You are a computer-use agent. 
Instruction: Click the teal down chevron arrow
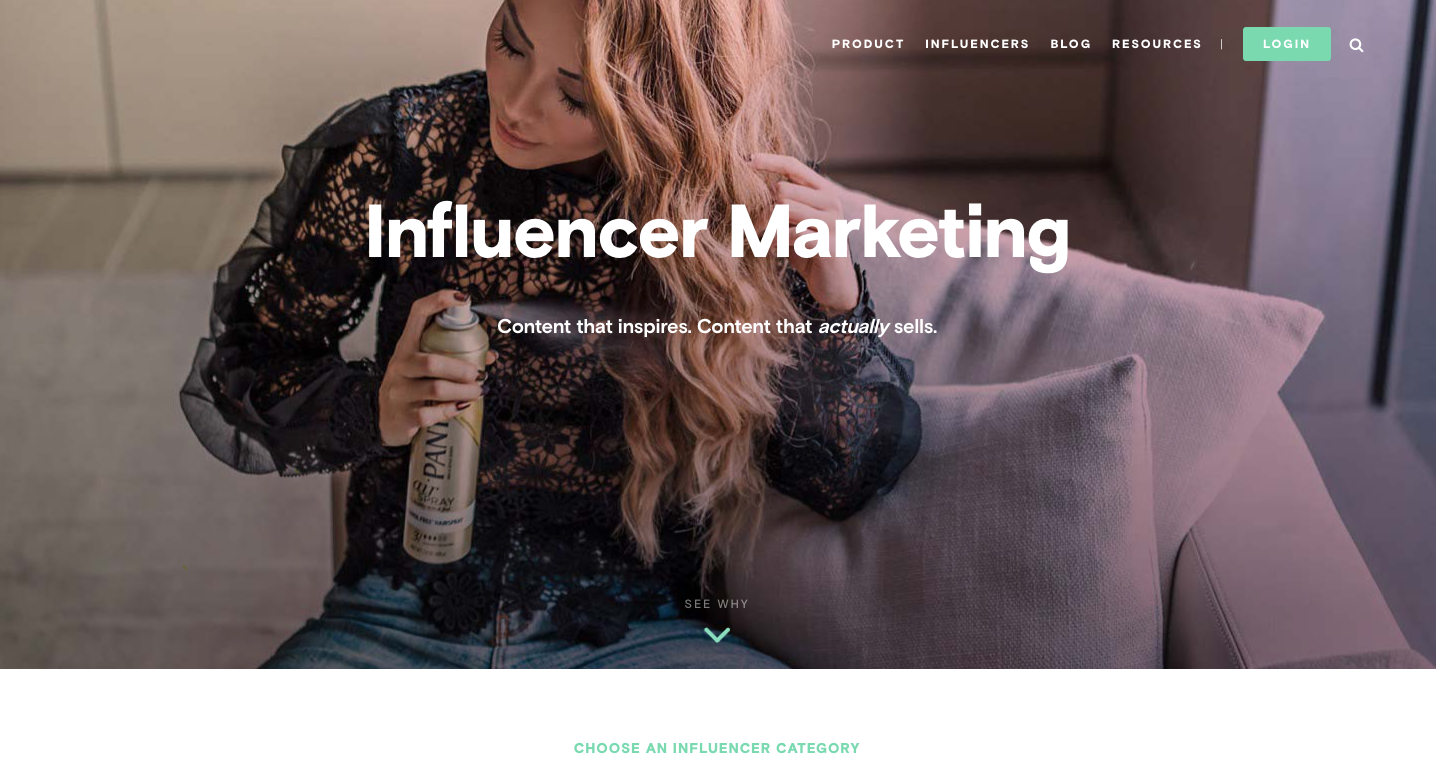[x=717, y=634]
